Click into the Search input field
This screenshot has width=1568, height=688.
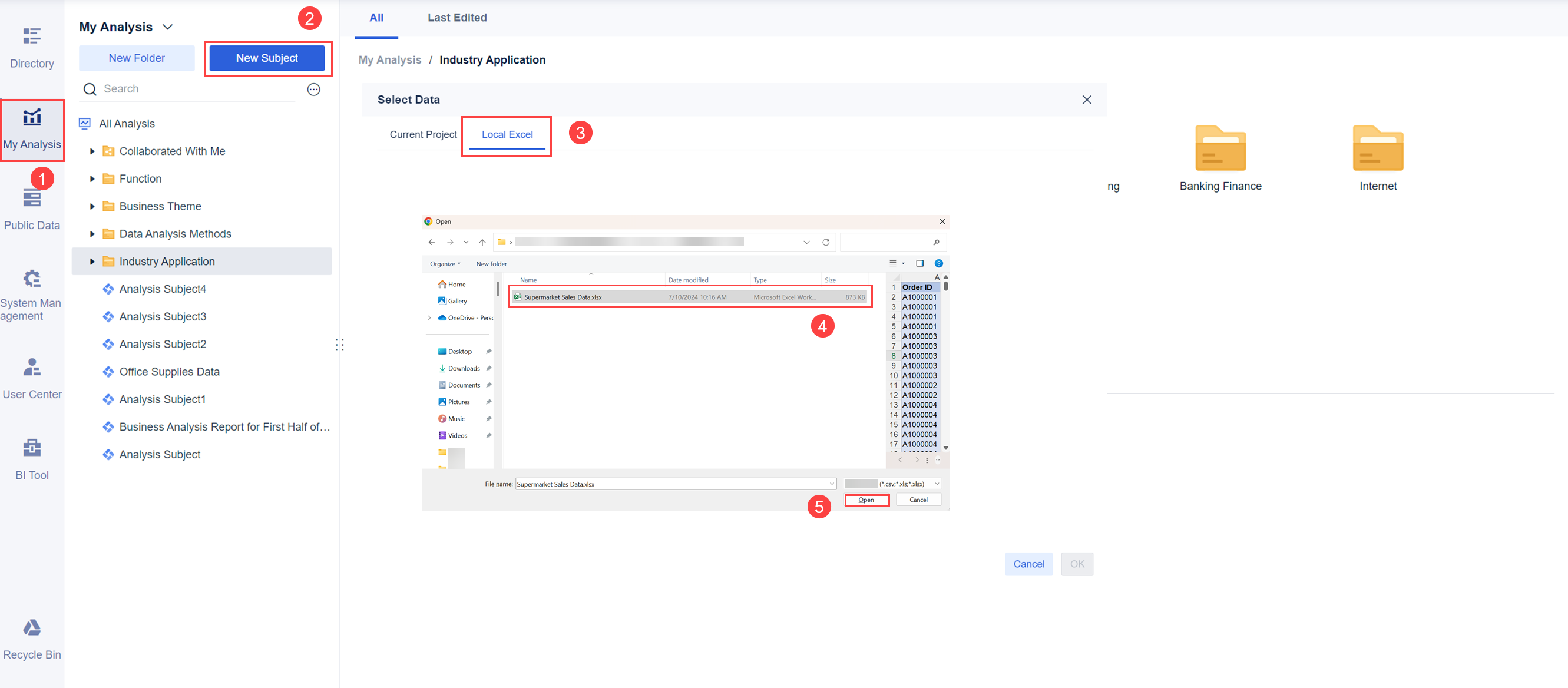pos(195,90)
